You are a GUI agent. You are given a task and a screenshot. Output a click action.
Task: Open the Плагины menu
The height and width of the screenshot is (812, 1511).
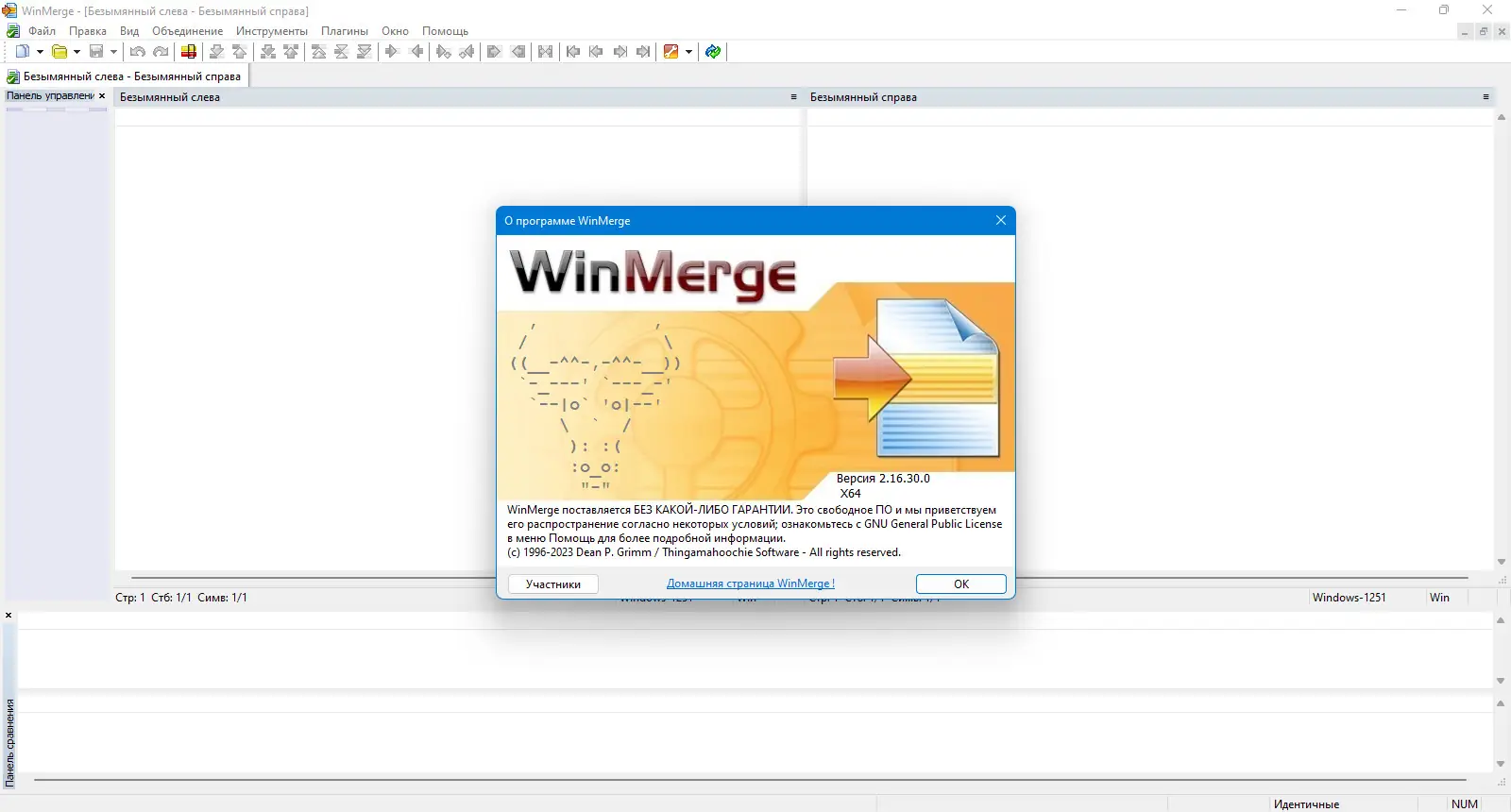[x=345, y=31]
